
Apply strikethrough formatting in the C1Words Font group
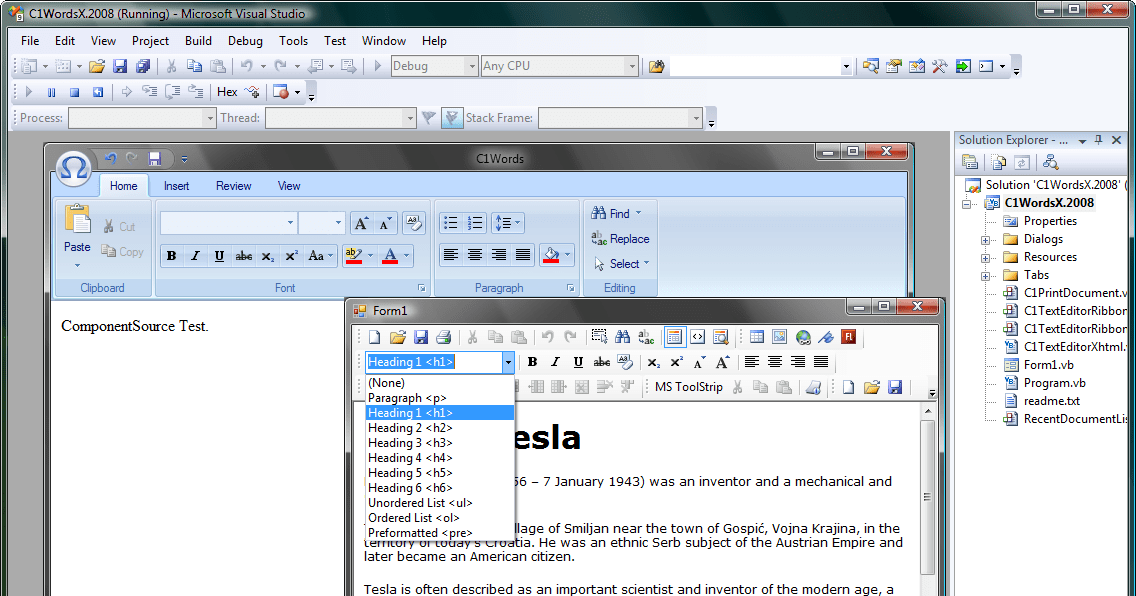pyautogui.click(x=243, y=256)
